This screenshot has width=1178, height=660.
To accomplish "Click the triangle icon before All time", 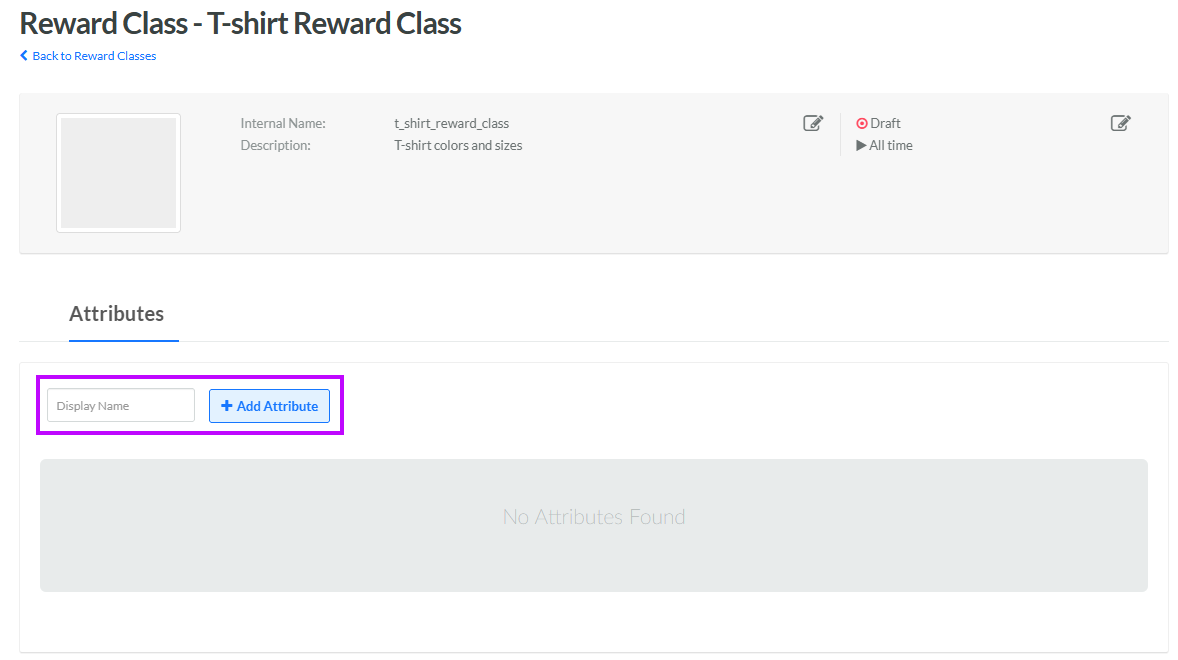I will tap(861, 146).
